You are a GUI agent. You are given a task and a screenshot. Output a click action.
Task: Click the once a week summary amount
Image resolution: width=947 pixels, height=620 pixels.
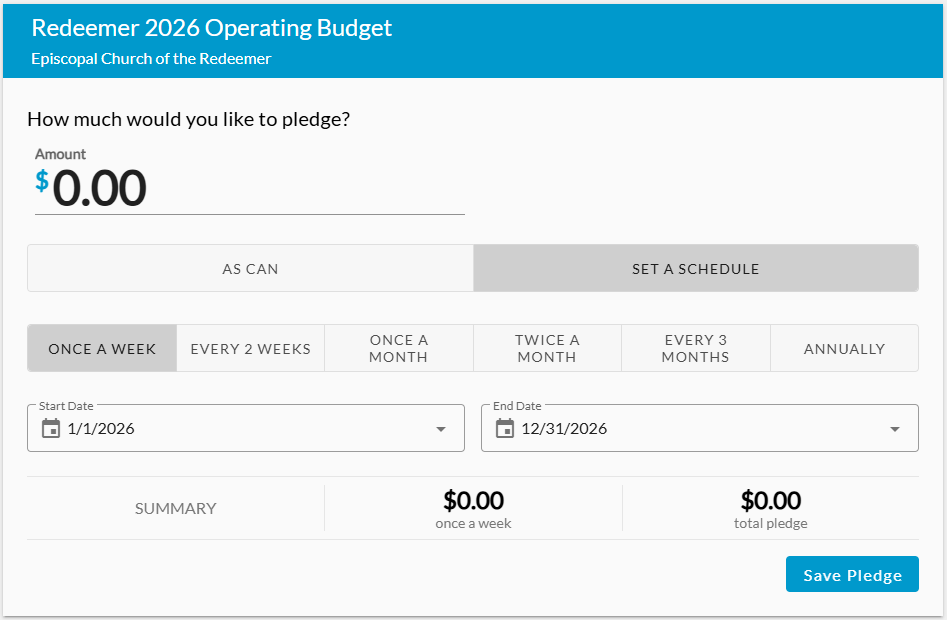tap(473, 500)
